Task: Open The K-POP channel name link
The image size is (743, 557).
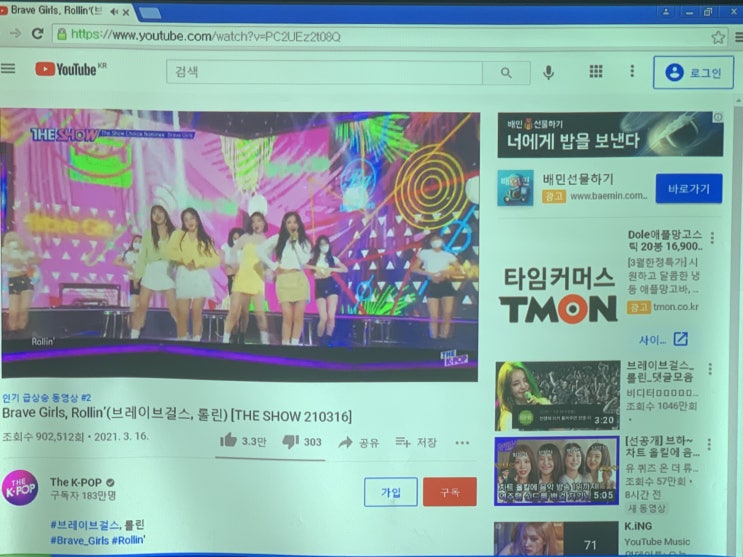Action: click(76, 482)
